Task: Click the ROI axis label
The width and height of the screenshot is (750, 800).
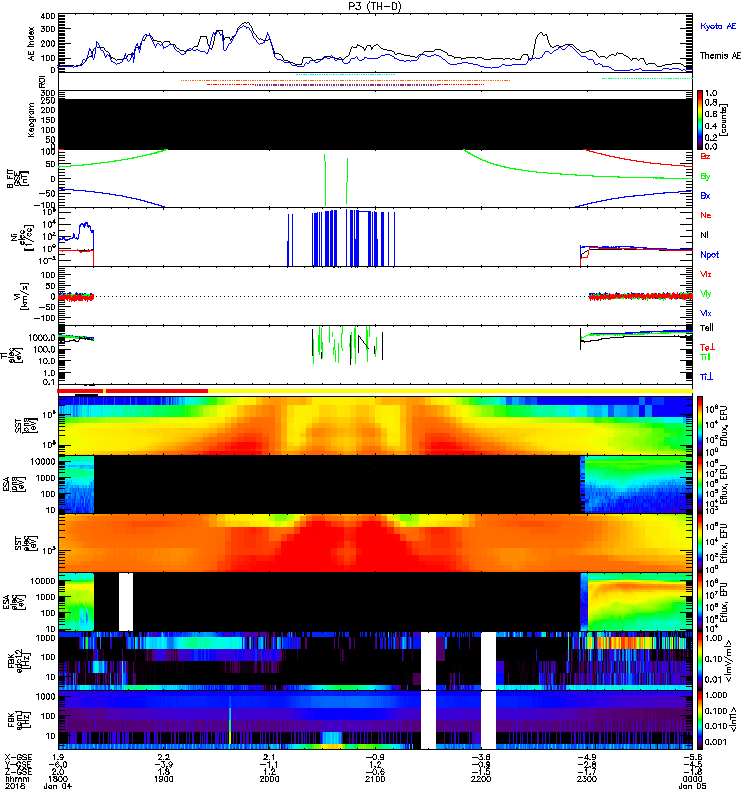Action: click(x=43, y=81)
